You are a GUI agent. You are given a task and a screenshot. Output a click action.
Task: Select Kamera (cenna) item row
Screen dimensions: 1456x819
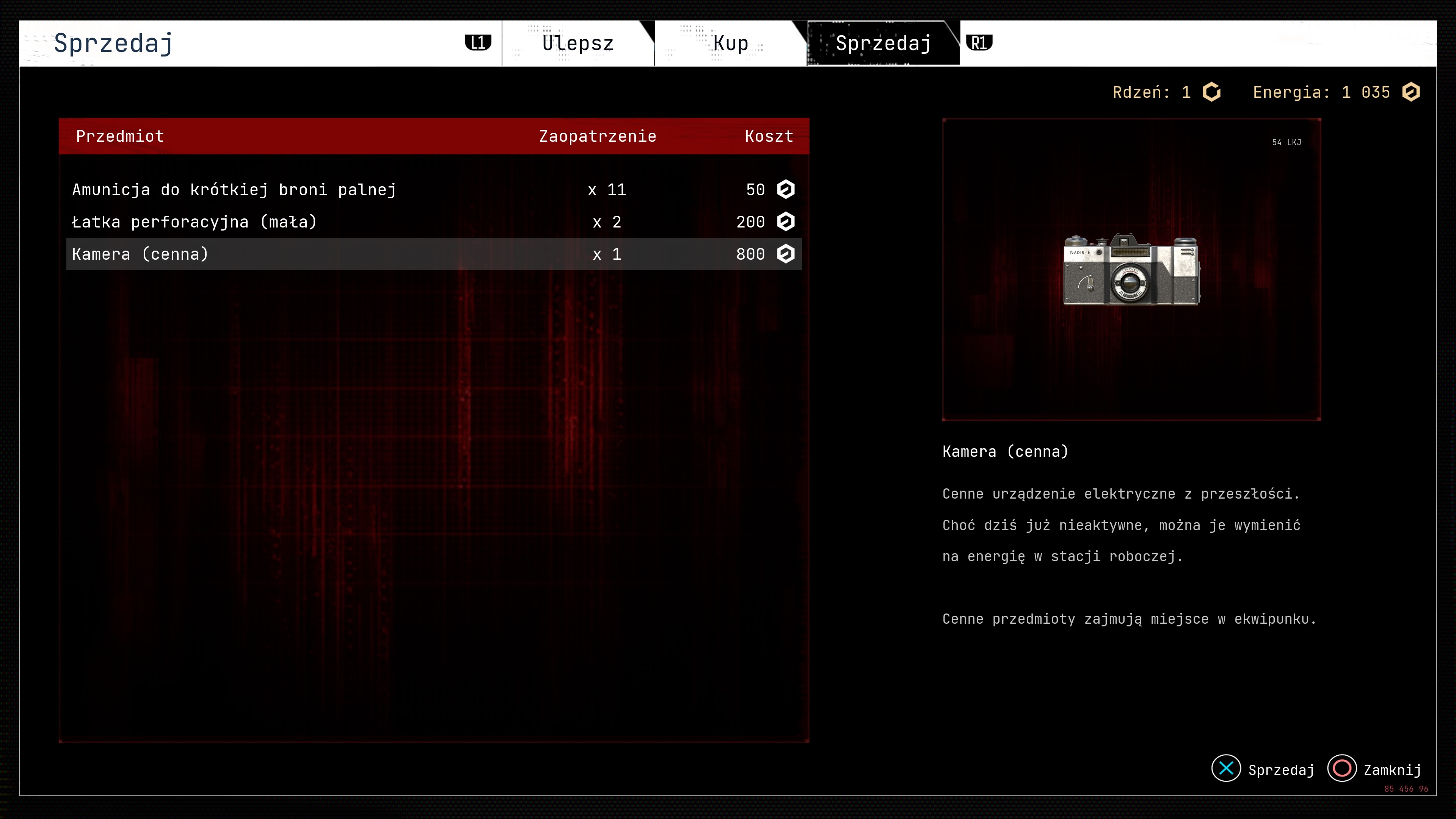433,254
